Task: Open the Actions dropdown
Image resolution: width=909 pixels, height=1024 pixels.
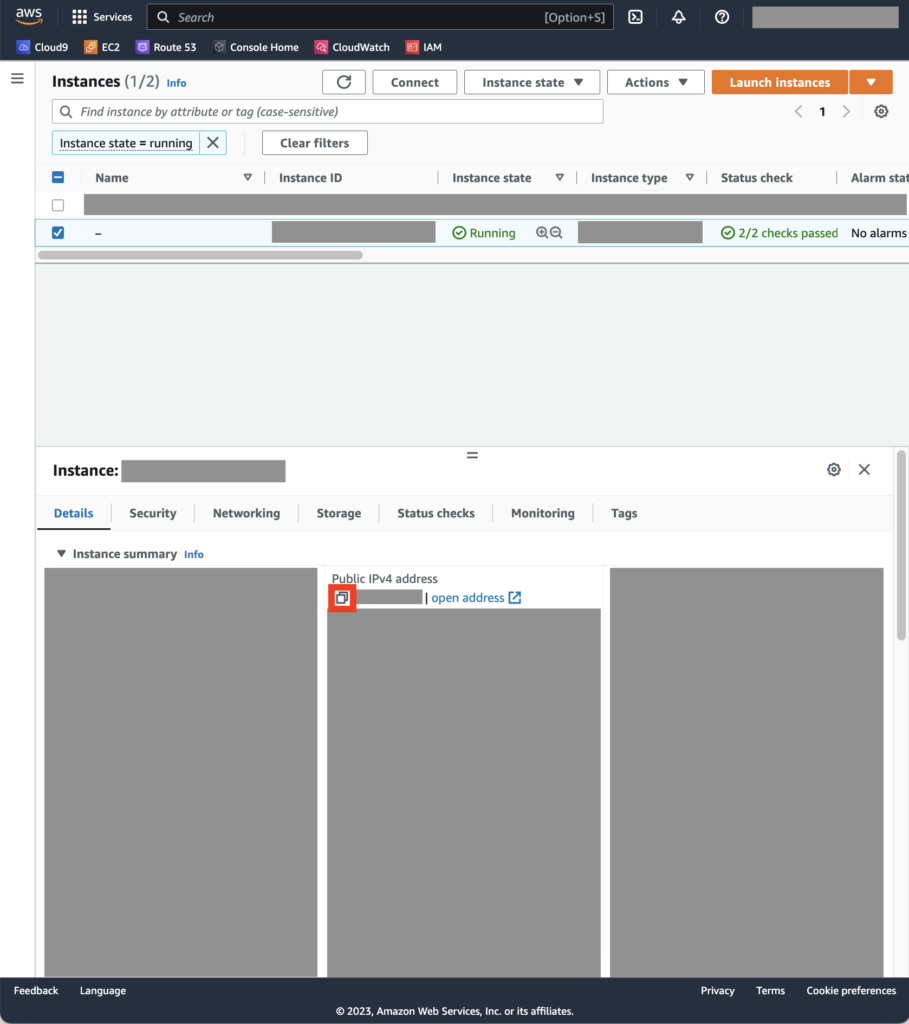Action: point(656,82)
